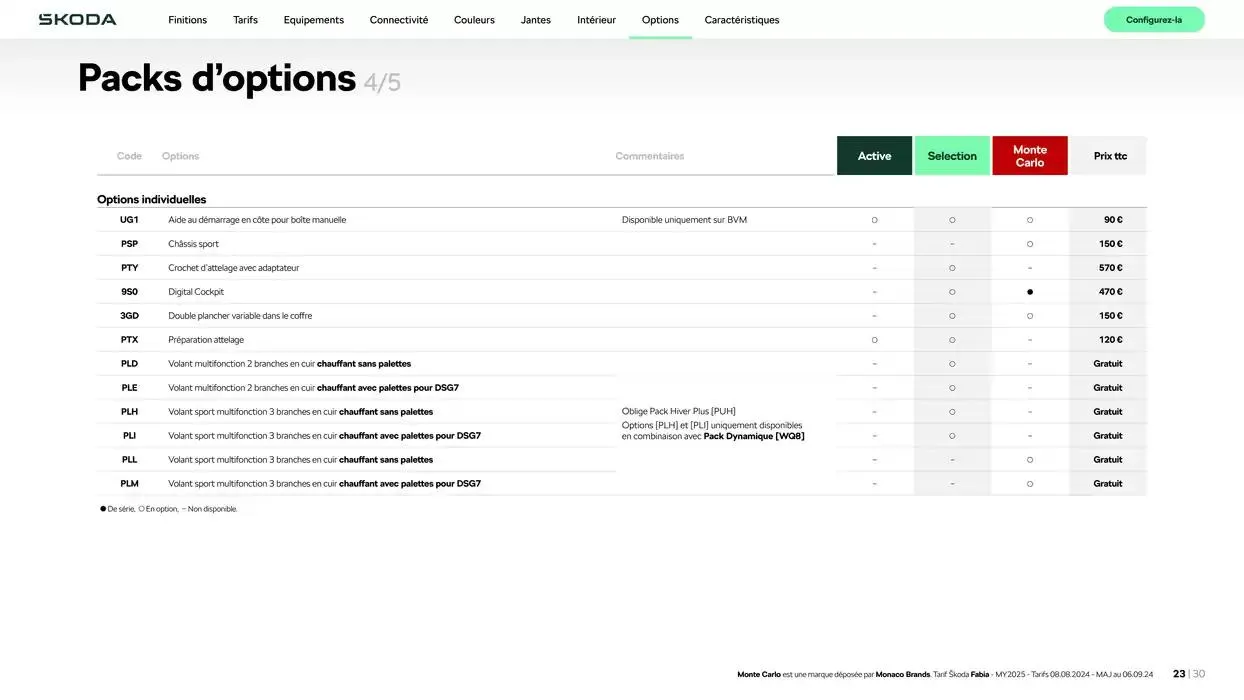The height and width of the screenshot is (700, 1244).
Task: Click the Active trim column header
Action: (874, 156)
